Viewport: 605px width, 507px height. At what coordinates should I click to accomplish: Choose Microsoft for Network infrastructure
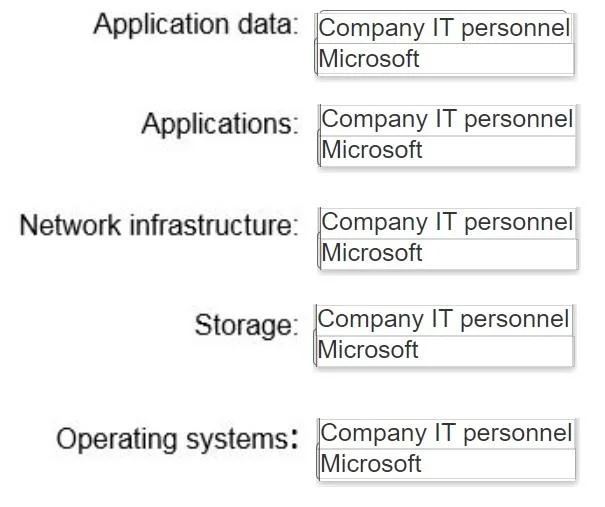coord(449,253)
